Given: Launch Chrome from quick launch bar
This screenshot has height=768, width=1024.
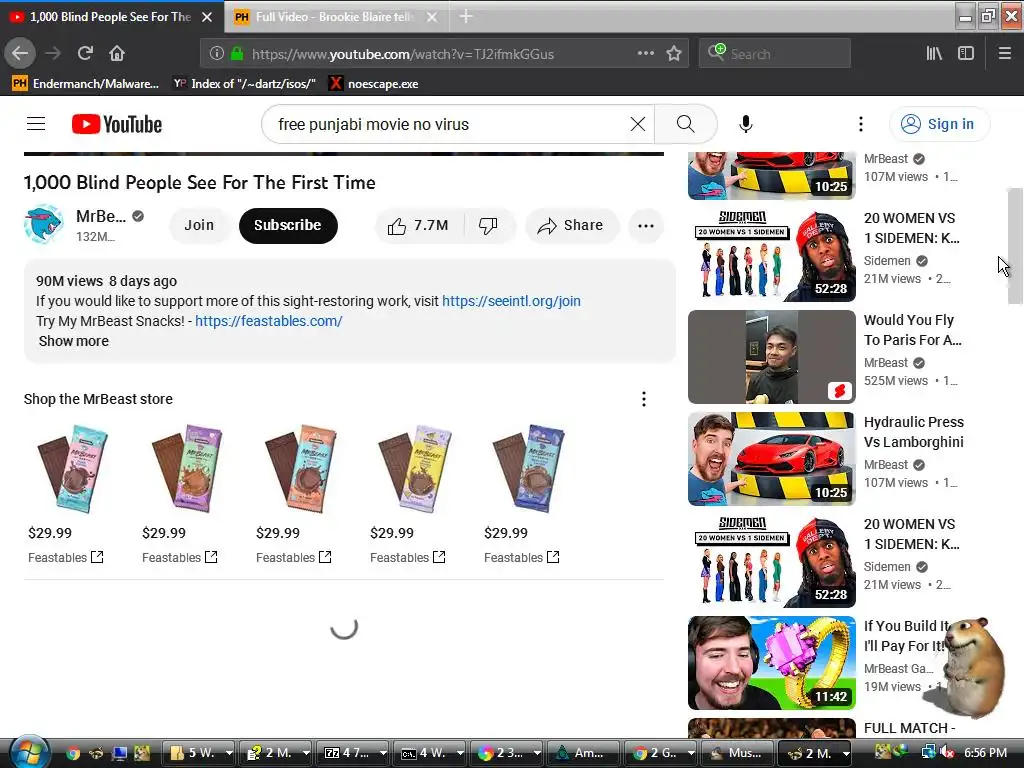Looking at the screenshot, I should [x=72, y=754].
